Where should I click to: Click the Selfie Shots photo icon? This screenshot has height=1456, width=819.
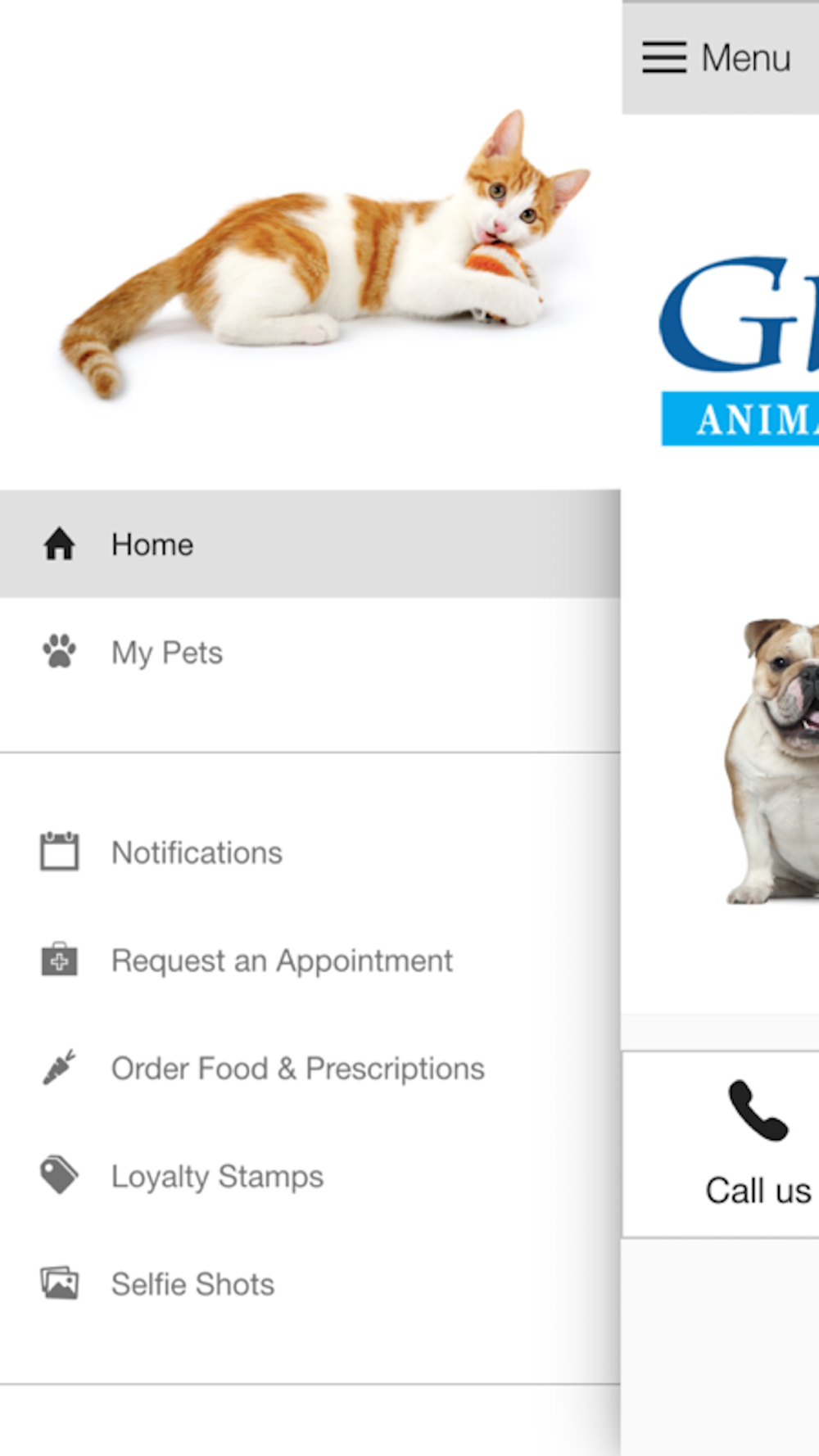coord(59,1283)
